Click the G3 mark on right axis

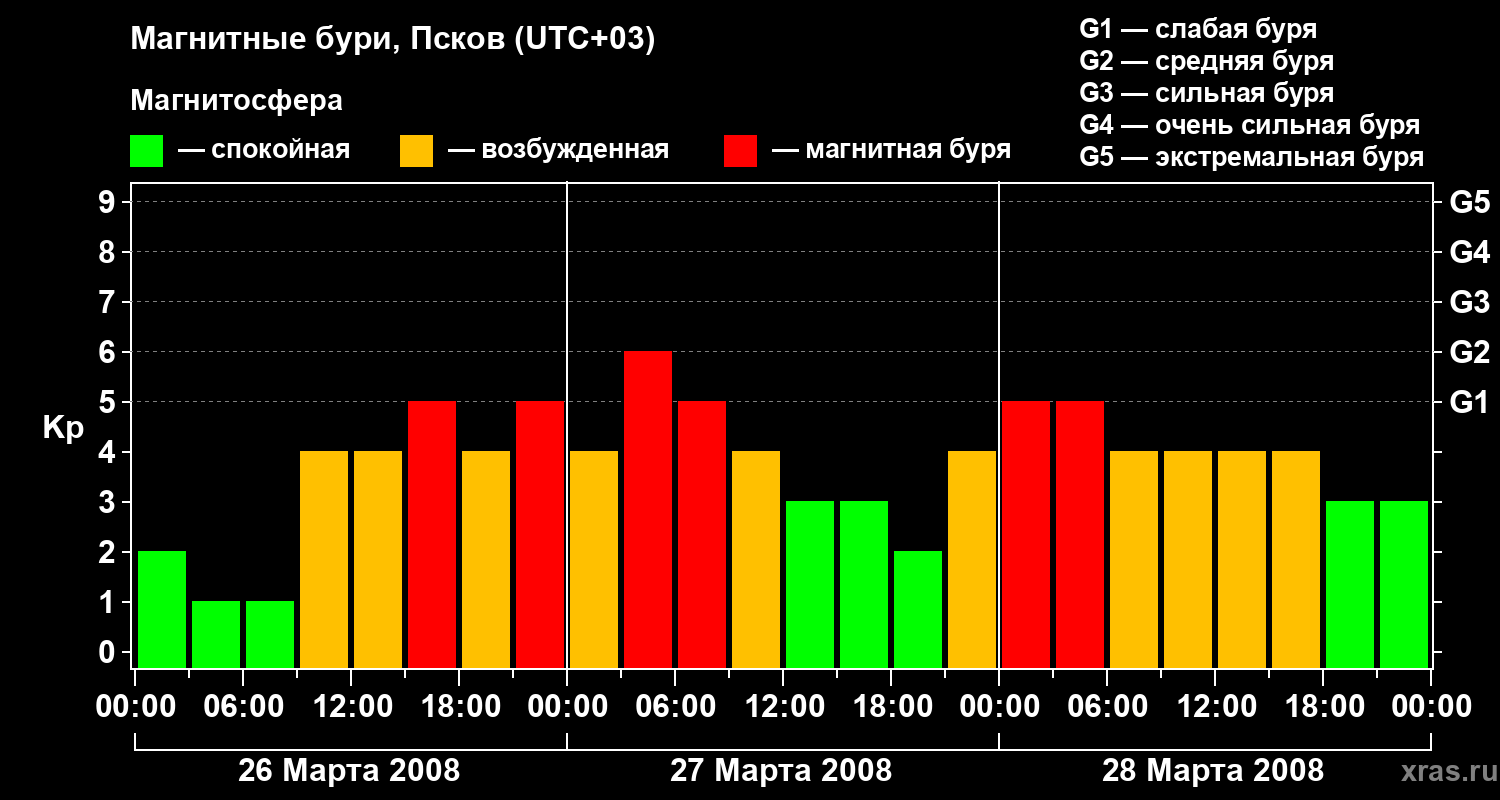(x=1470, y=302)
